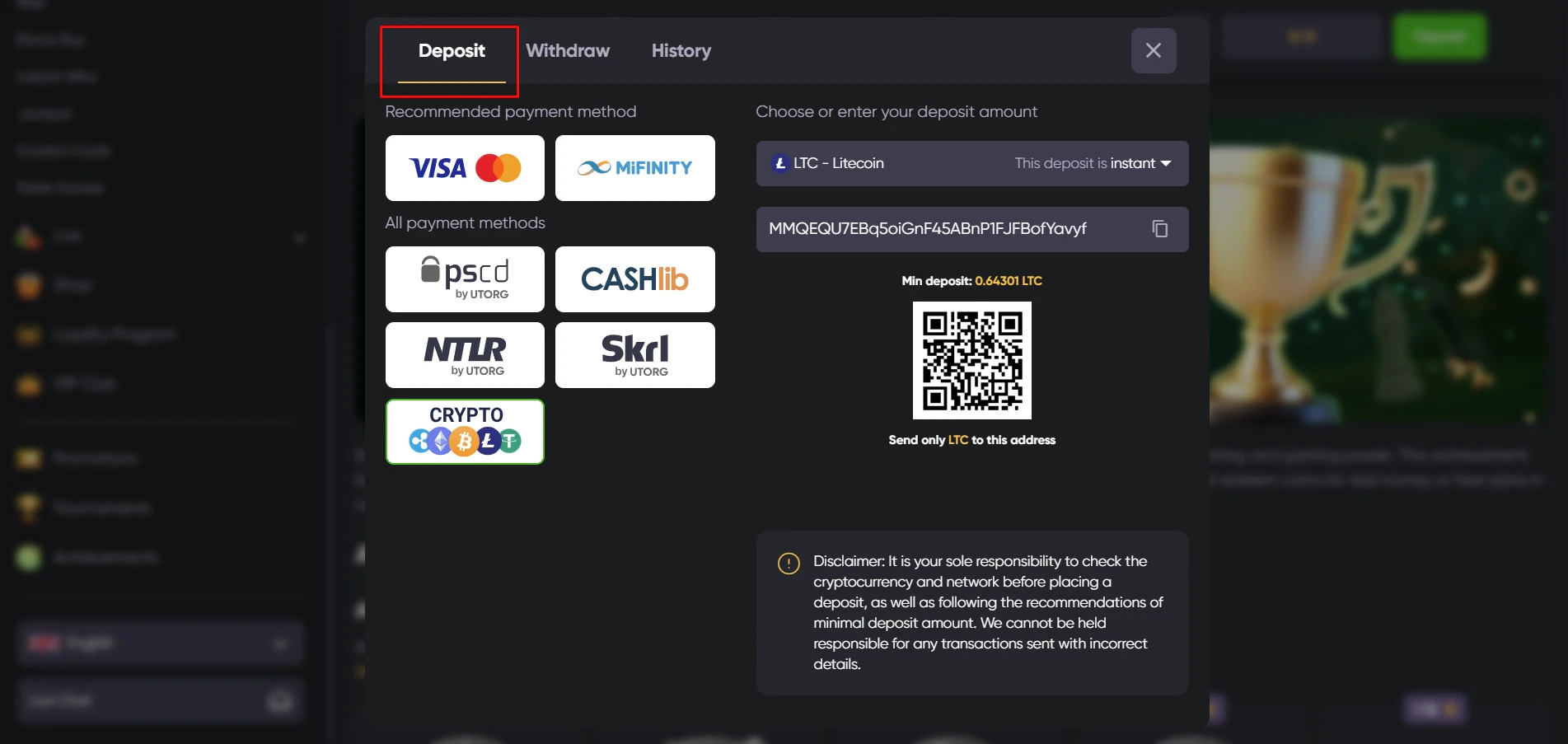Select NTLR by UTORG payment option
The height and width of the screenshot is (744, 1568).
(x=465, y=355)
